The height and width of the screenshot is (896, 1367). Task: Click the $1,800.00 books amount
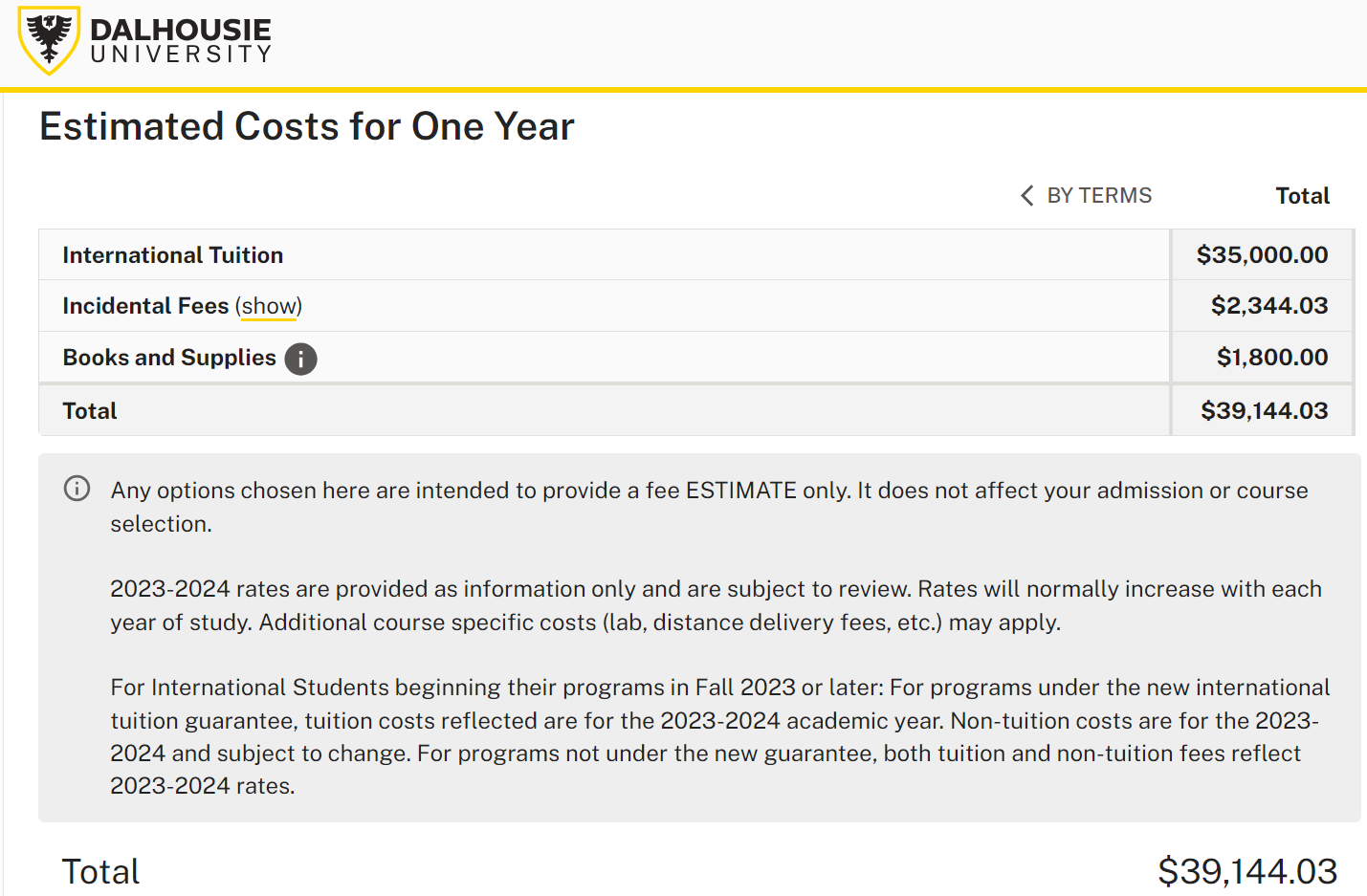[x=1272, y=358]
